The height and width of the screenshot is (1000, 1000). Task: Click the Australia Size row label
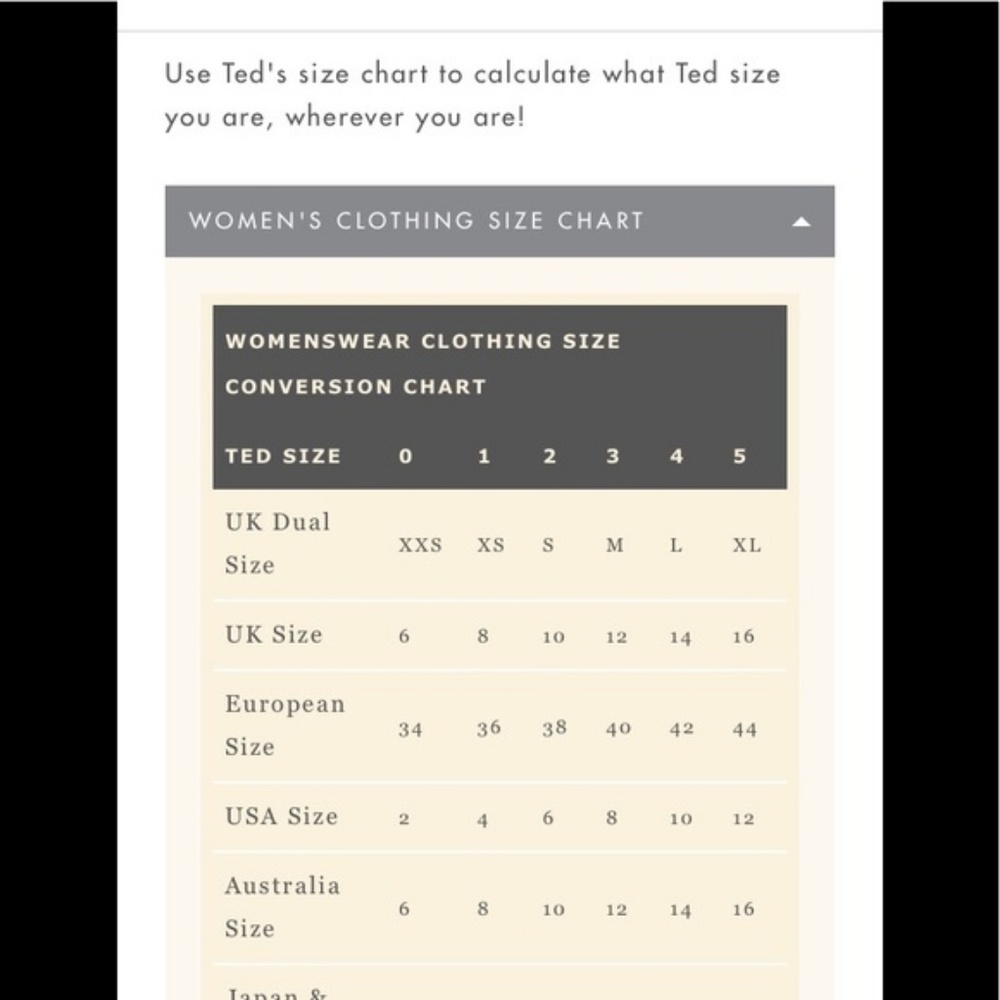coord(283,907)
